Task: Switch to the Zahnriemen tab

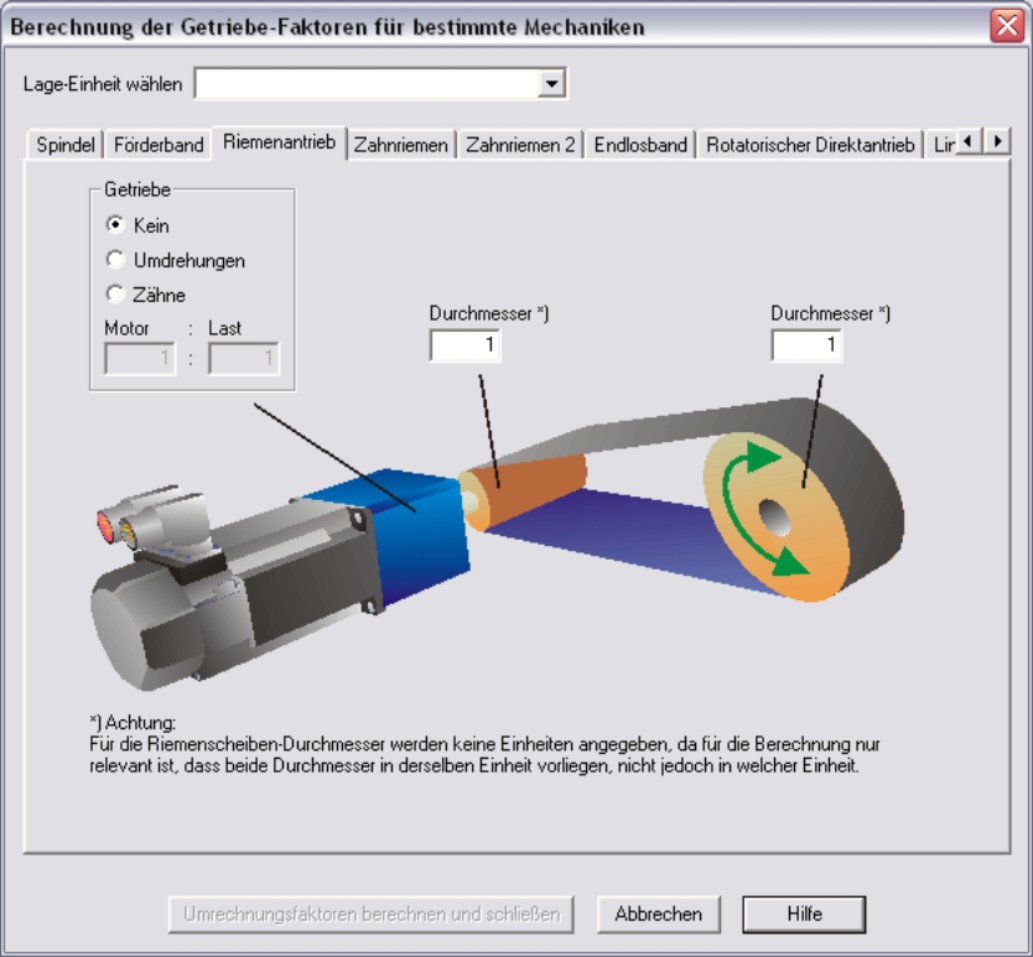Action: pos(400,145)
